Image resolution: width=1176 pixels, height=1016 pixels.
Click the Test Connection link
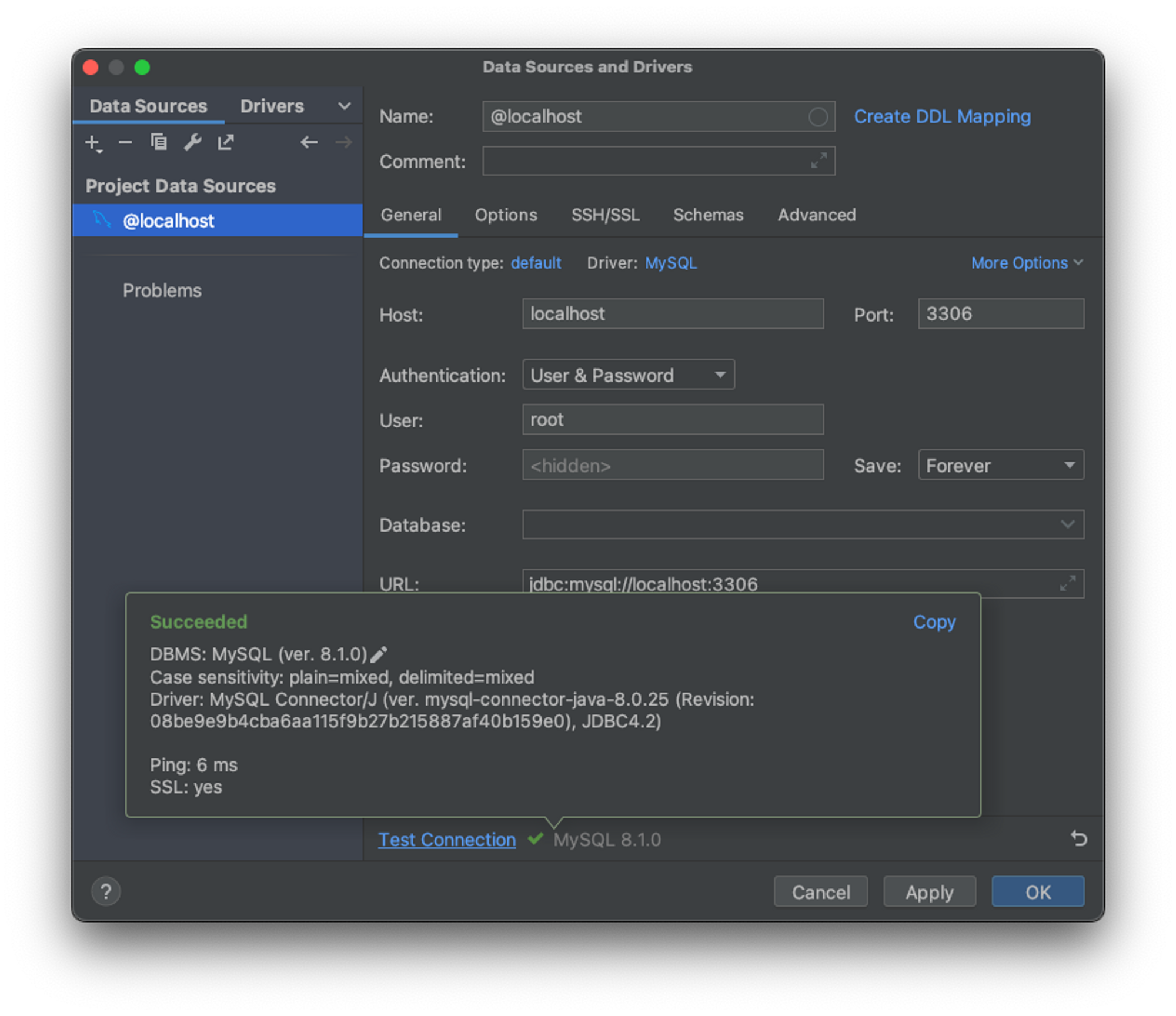coord(447,840)
